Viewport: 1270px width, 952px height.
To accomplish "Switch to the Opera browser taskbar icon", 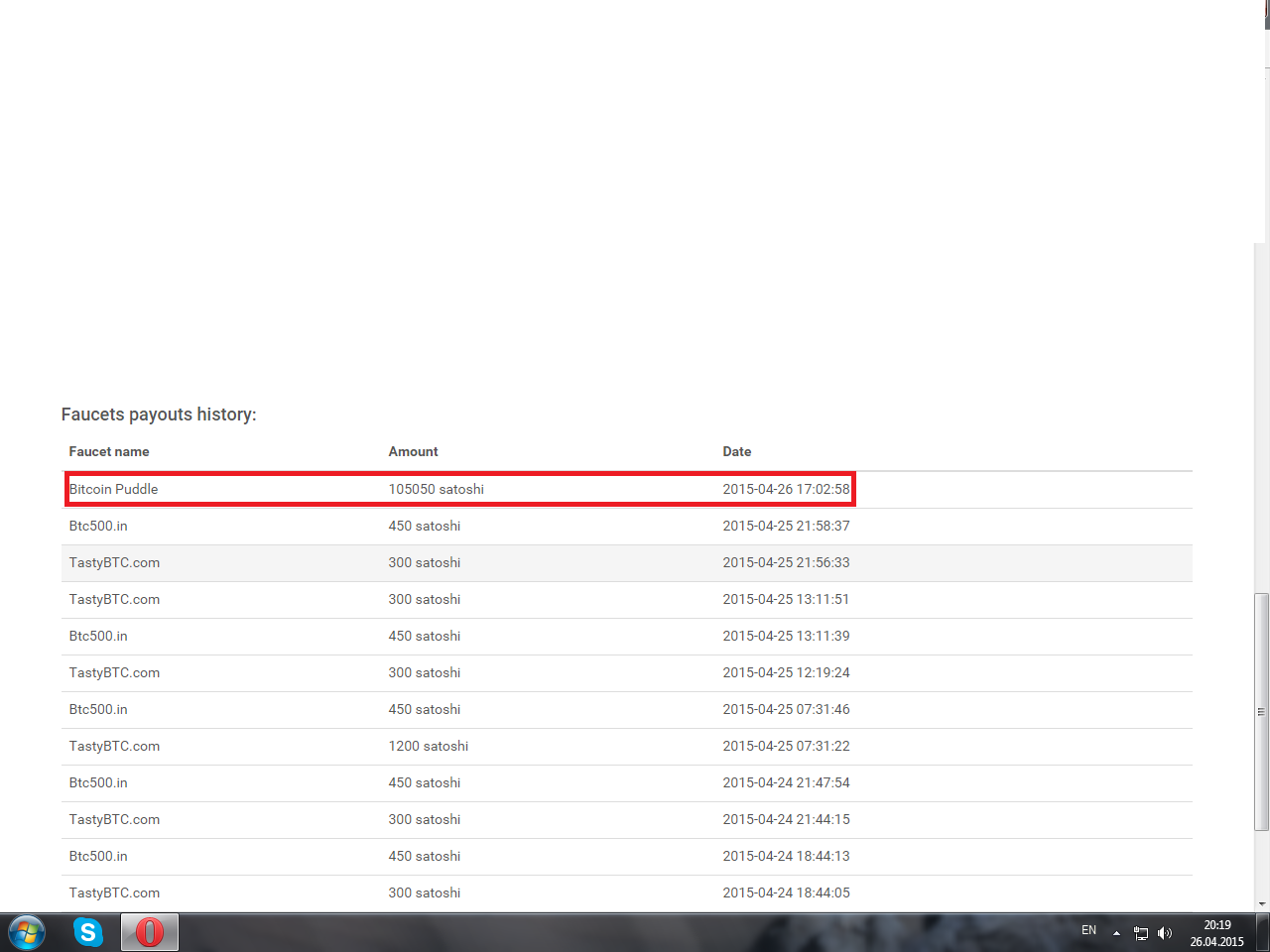I will click(x=150, y=932).
